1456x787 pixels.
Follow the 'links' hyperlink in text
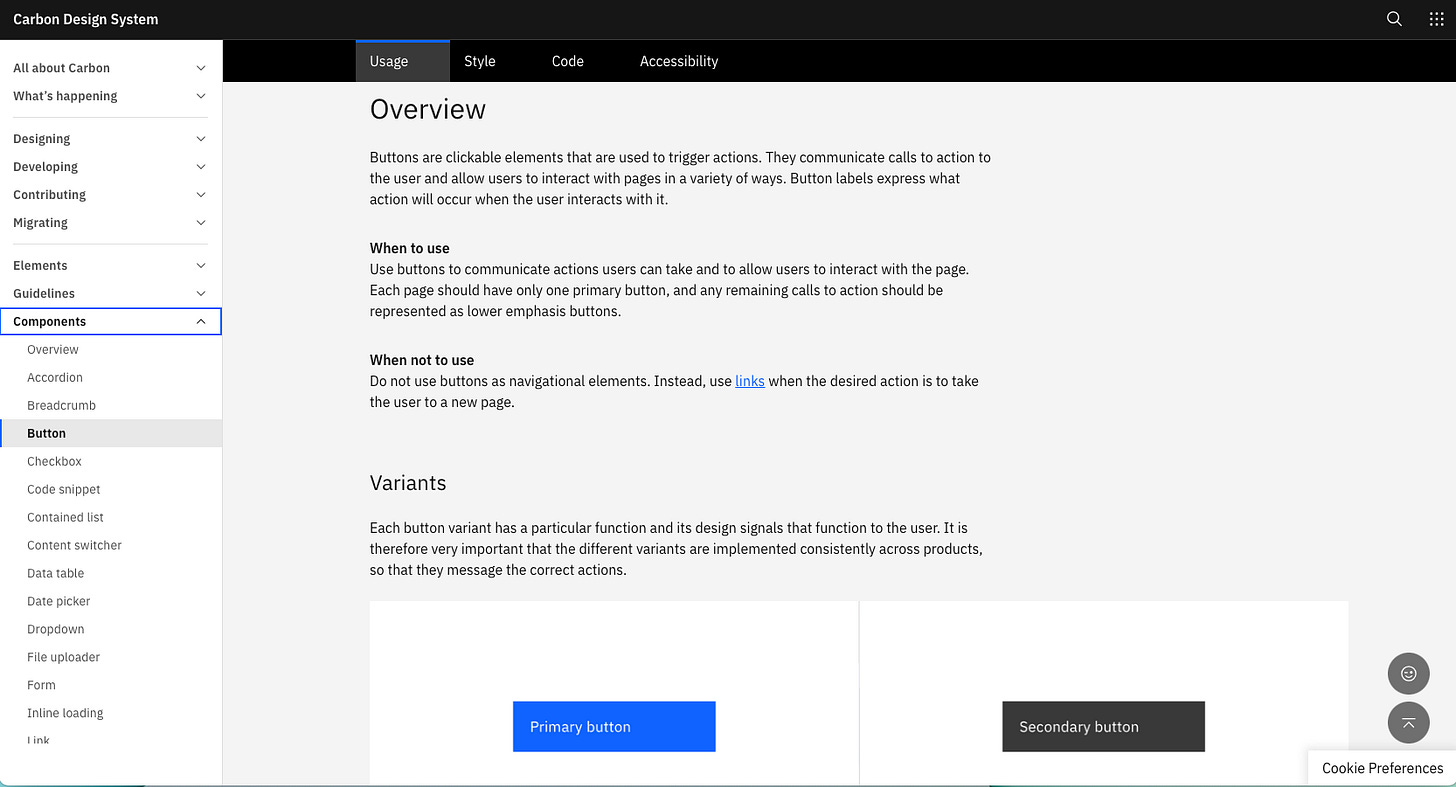point(750,381)
